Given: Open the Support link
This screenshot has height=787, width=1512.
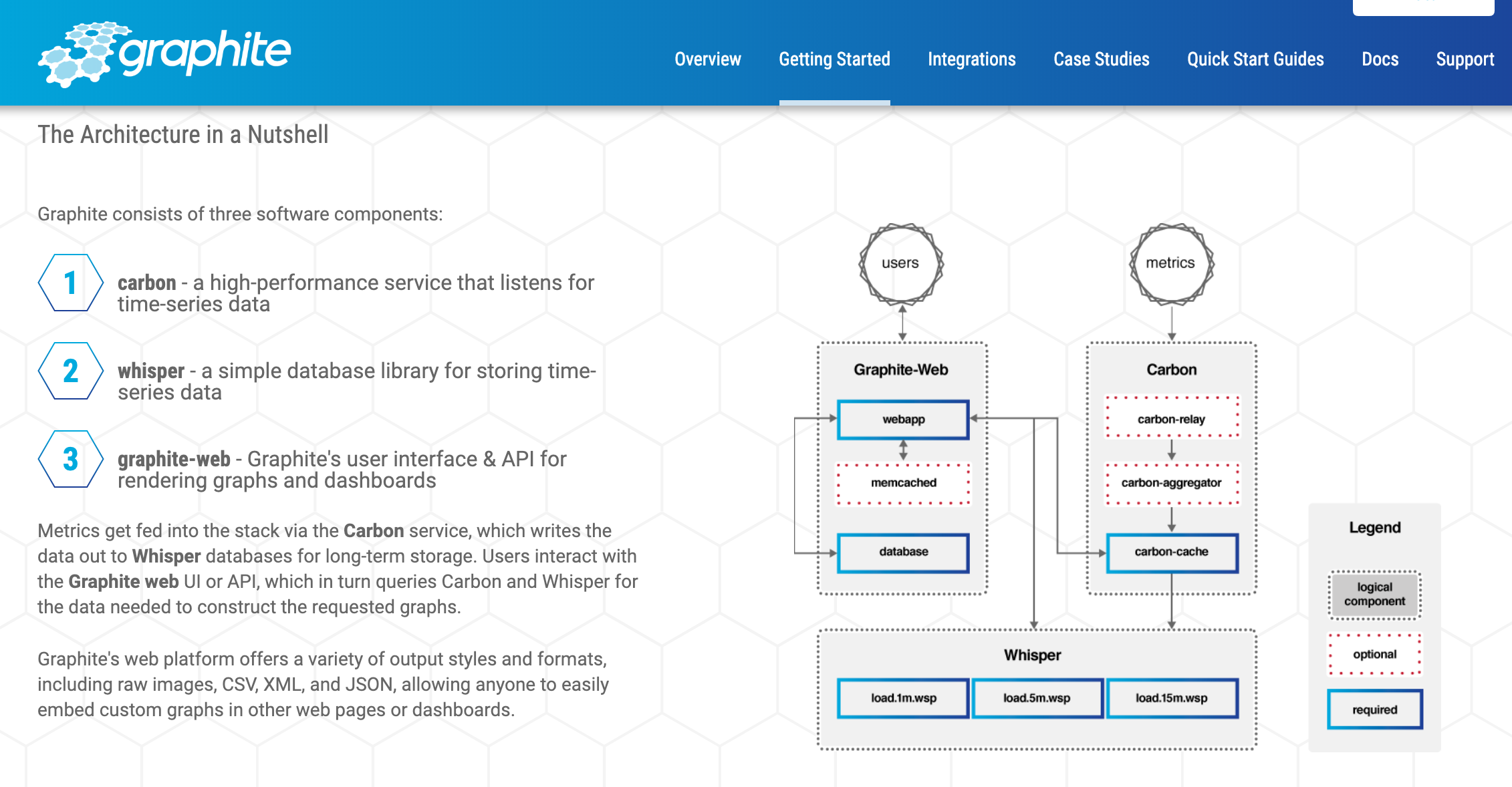Looking at the screenshot, I should coord(1465,59).
